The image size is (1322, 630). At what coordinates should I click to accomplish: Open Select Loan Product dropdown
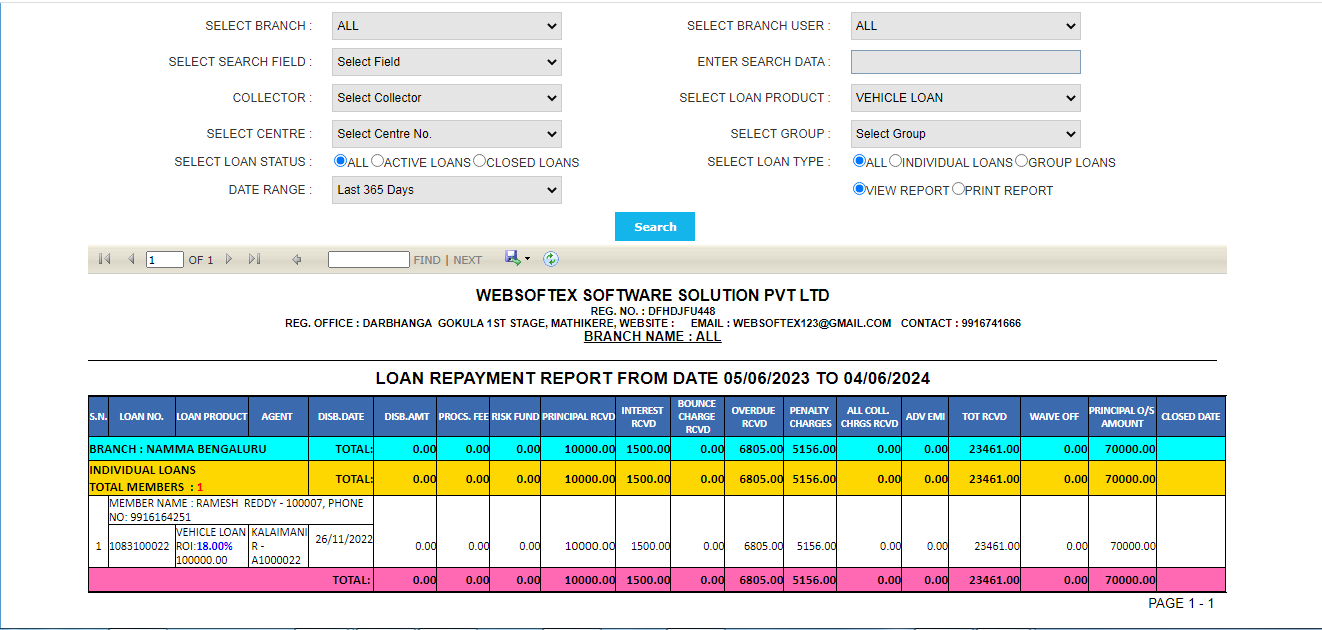pyautogui.click(x=966, y=98)
